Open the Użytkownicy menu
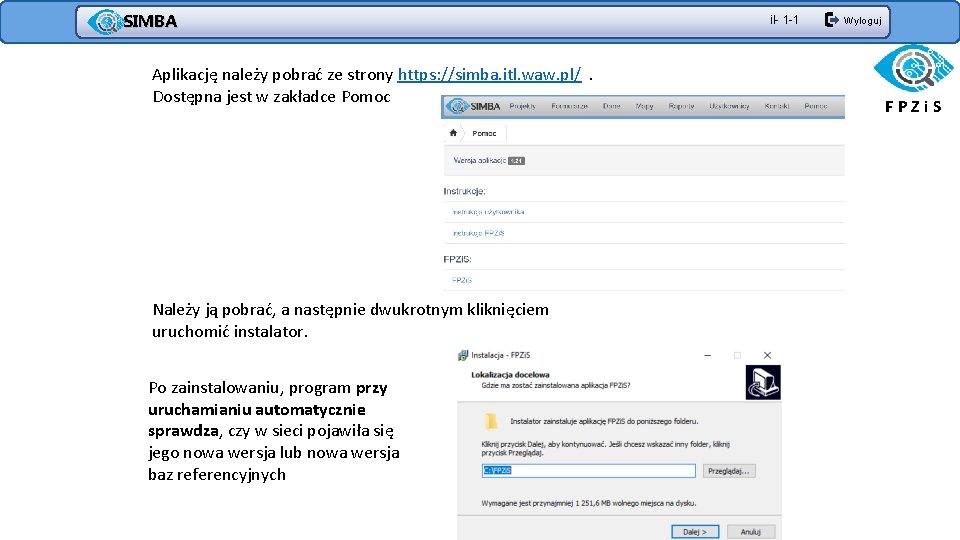The width and height of the screenshot is (960, 540). (729, 106)
